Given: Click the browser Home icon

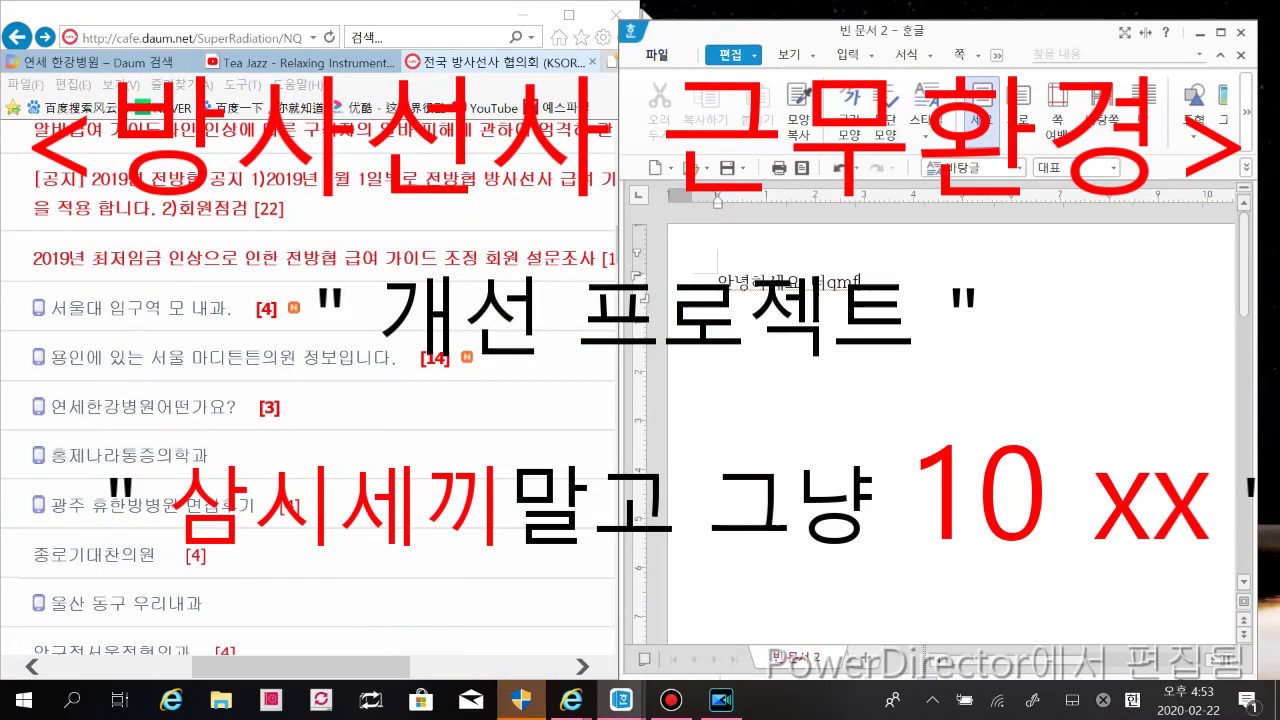Looking at the screenshot, I should pos(559,37).
